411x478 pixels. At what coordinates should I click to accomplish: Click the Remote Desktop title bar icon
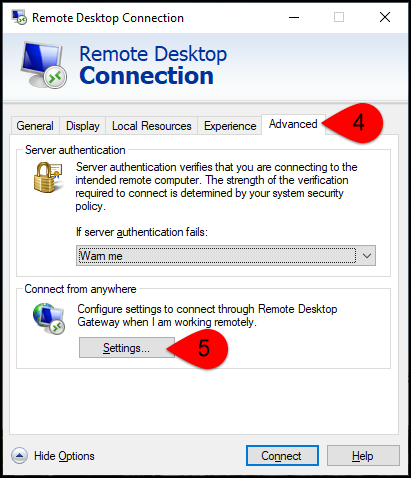[19, 17]
